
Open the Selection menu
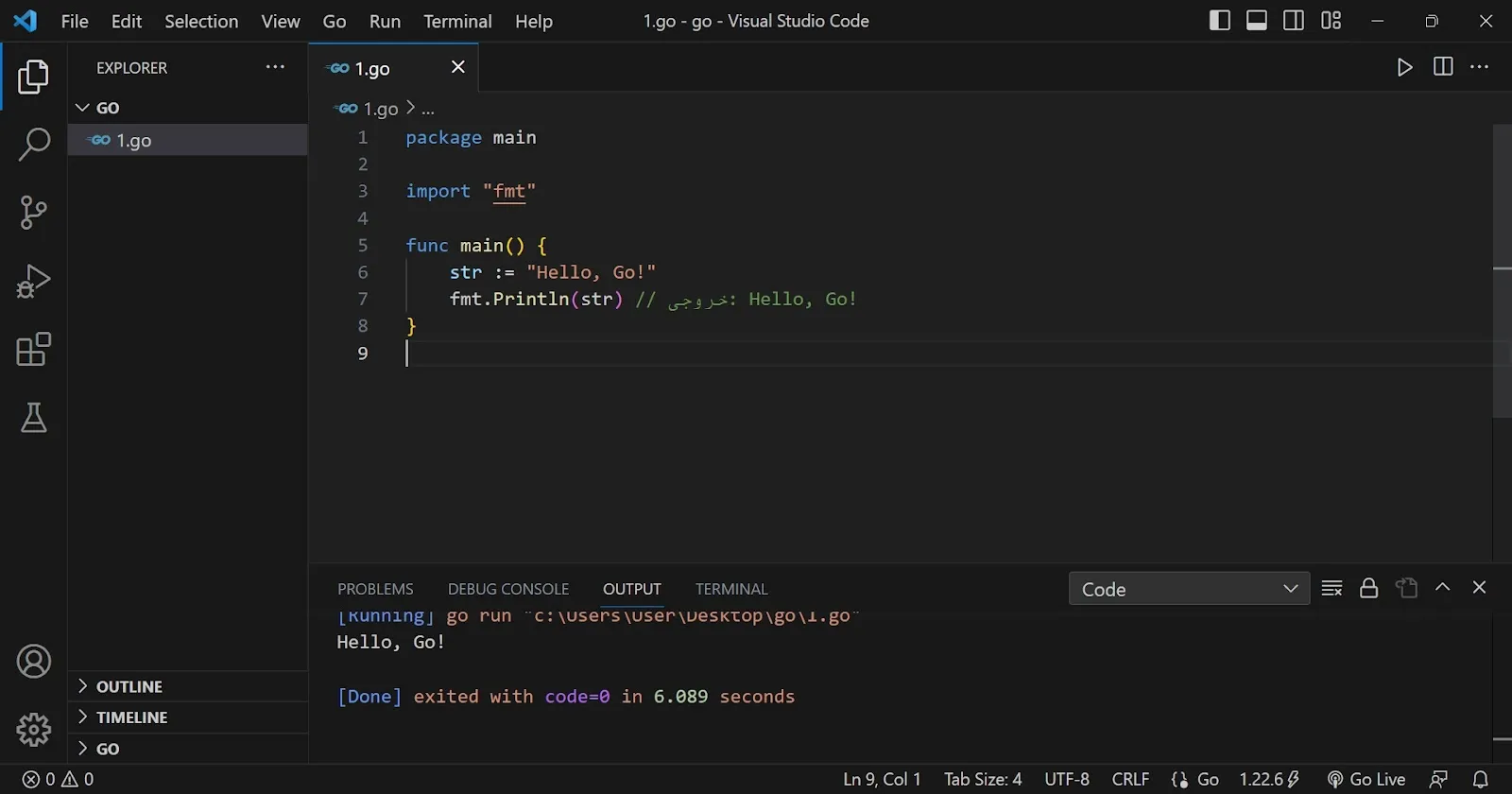click(201, 21)
